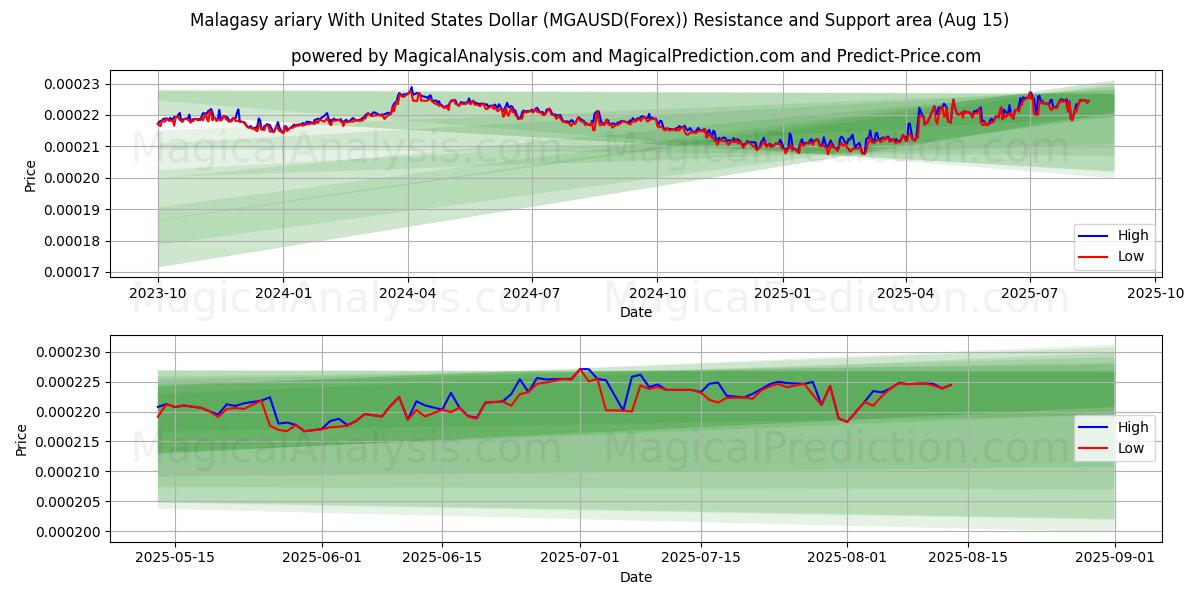Click the '0.00019' price label in top chart
Image resolution: width=1200 pixels, height=600 pixels.
click(73, 210)
